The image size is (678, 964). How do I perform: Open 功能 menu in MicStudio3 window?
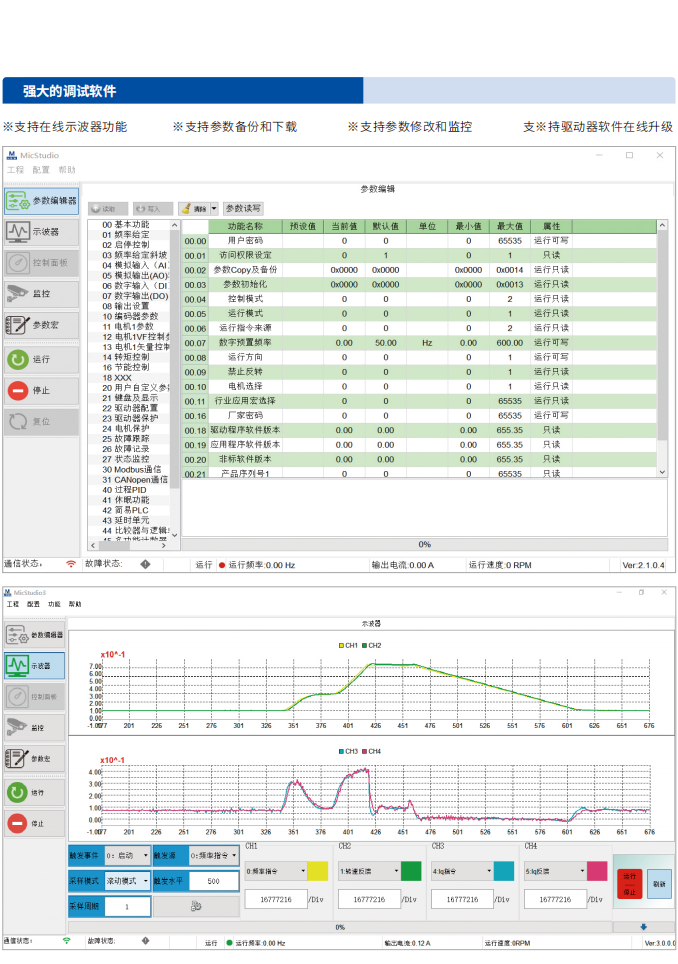coord(55,604)
